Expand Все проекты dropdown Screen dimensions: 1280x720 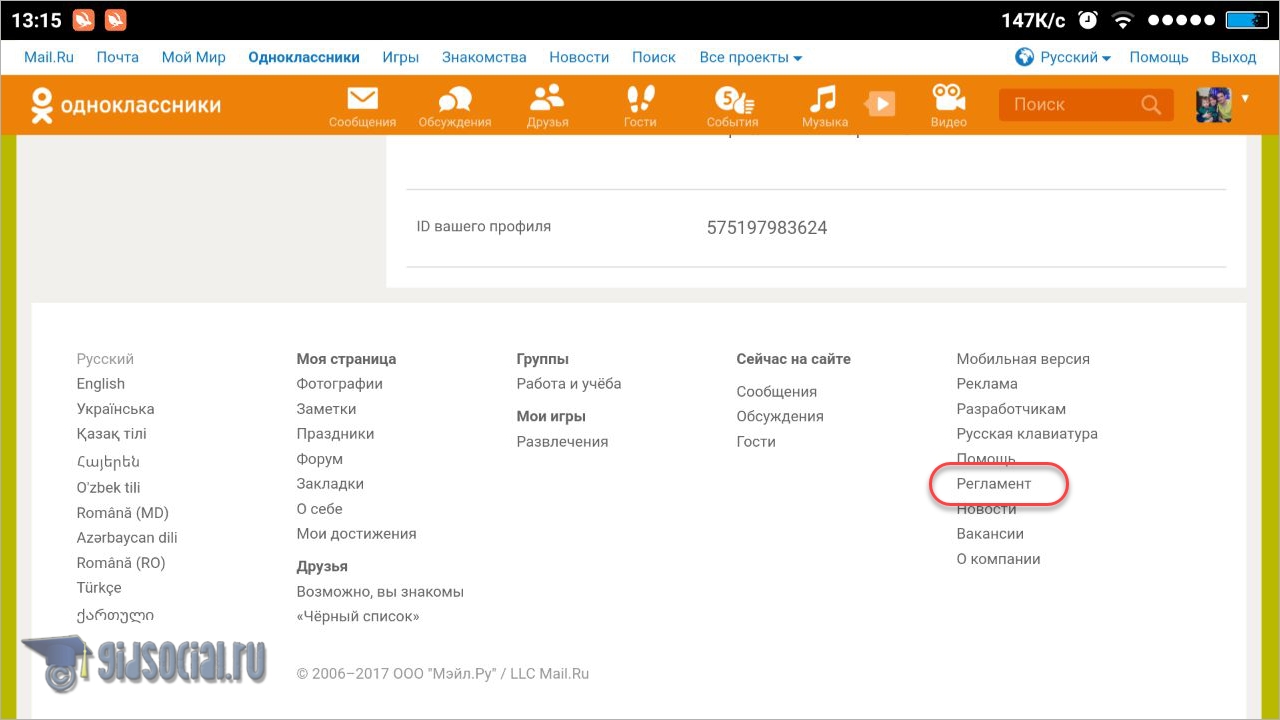click(750, 57)
